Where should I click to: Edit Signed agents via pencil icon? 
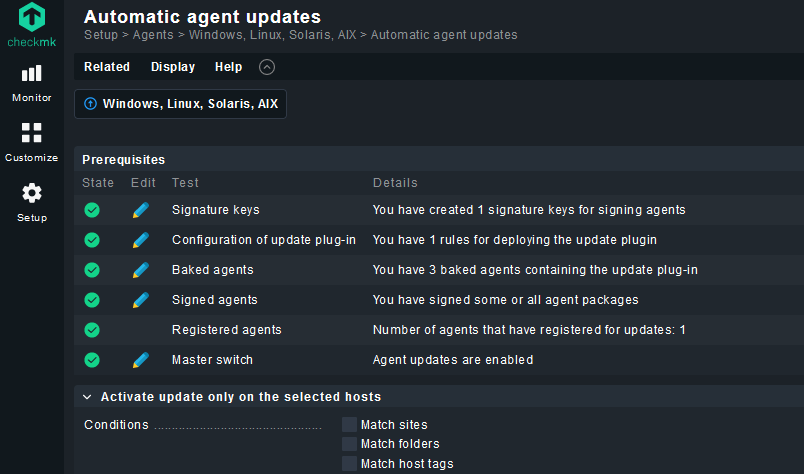point(140,300)
